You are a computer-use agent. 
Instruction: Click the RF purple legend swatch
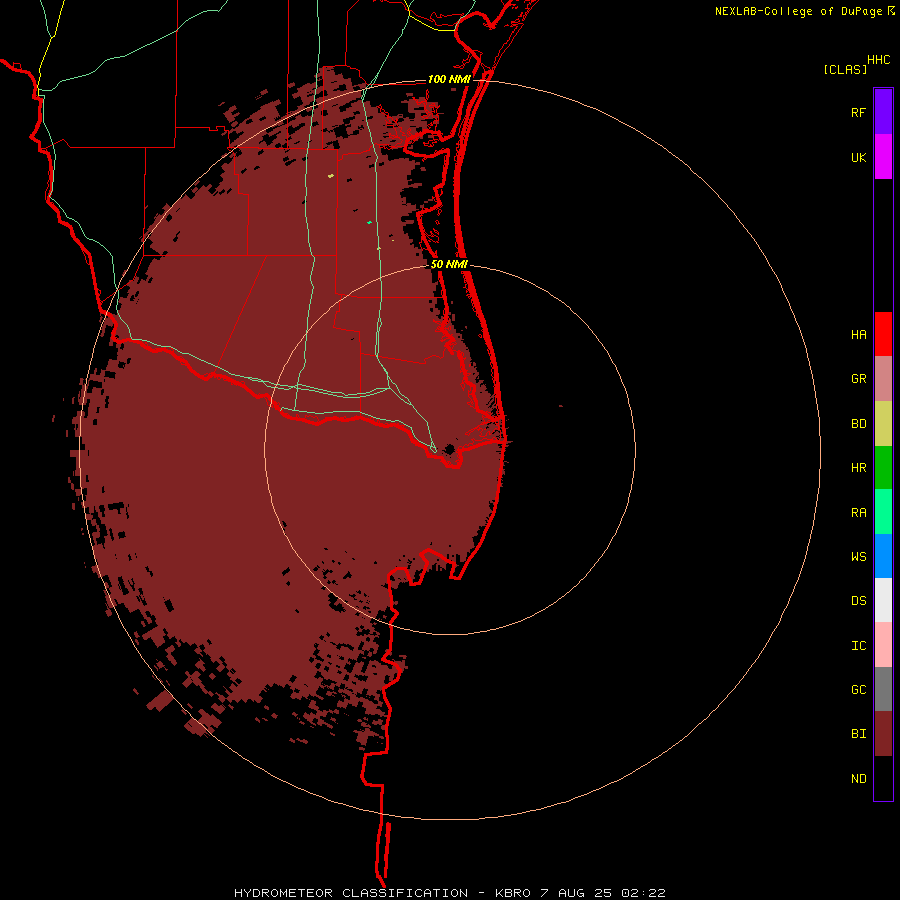point(883,111)
